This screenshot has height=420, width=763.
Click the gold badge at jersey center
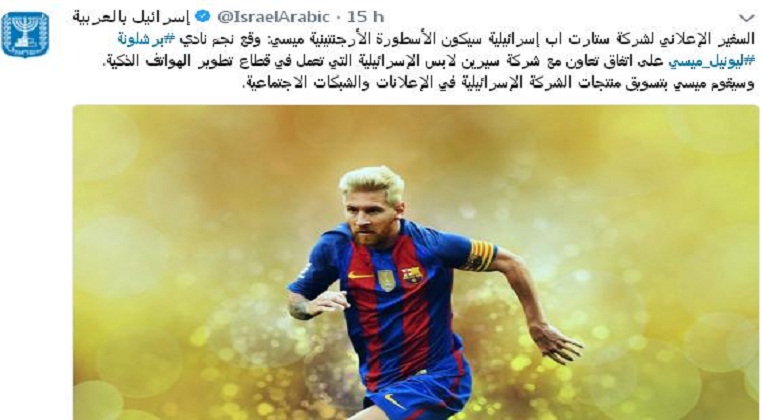[x=386, y=281]
